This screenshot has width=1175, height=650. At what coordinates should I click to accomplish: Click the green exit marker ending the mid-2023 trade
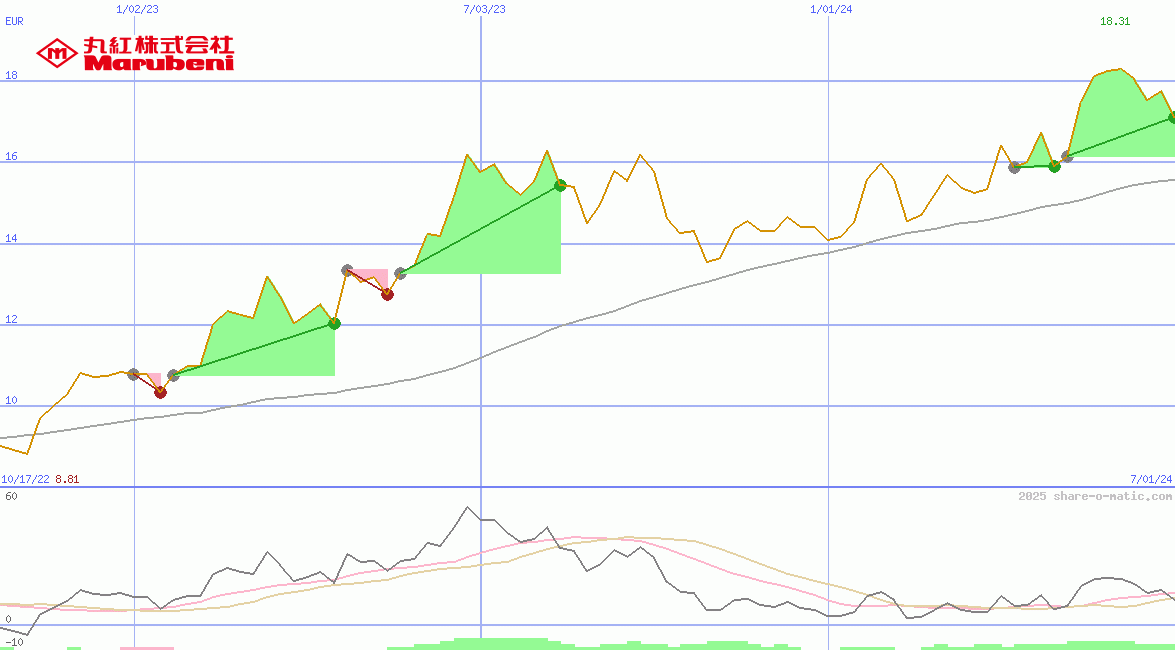tap(560, 185)
